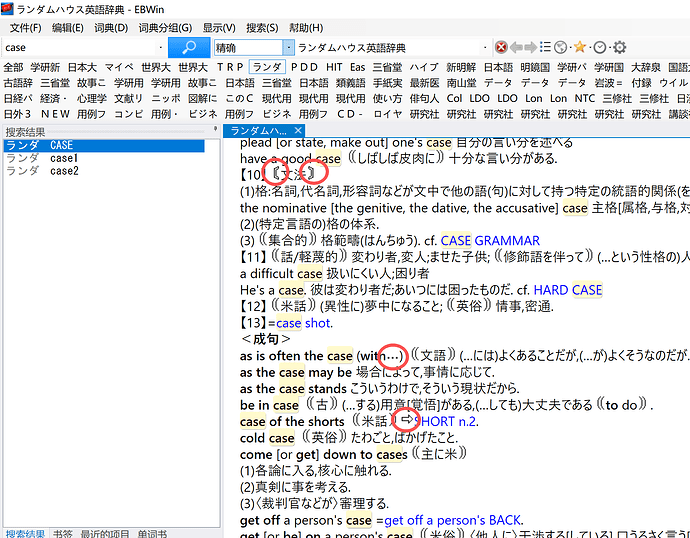Screen dimensions: 690x538
Task: Select the NTC dictionary button
Action: (584, 99)
